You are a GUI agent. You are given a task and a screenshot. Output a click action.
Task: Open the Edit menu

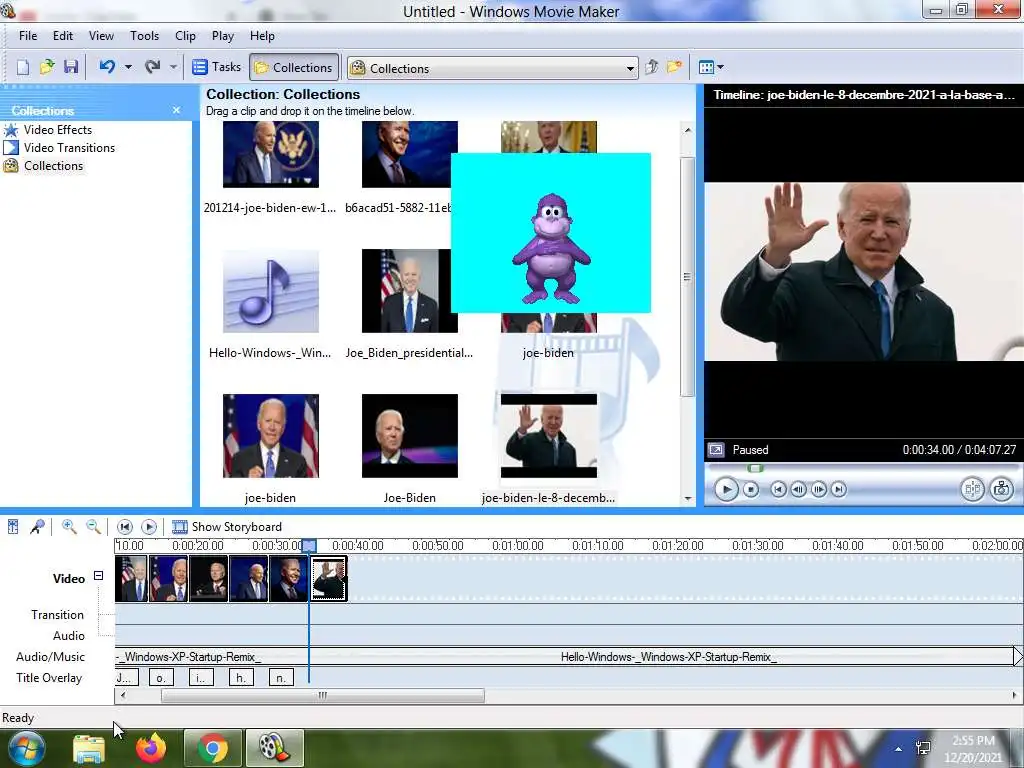63,36
